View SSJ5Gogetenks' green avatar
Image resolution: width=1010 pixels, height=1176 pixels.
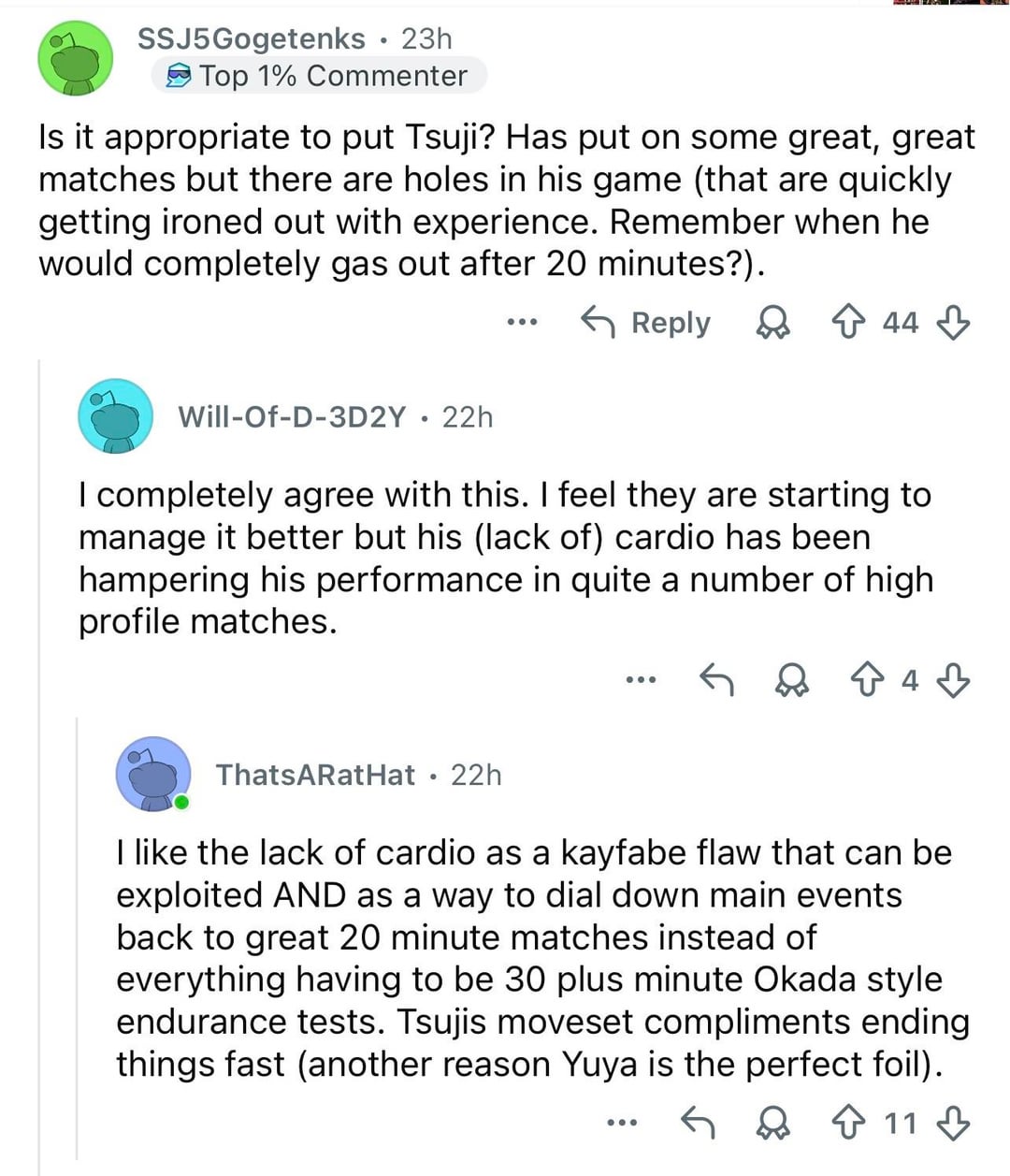[75, 58]
